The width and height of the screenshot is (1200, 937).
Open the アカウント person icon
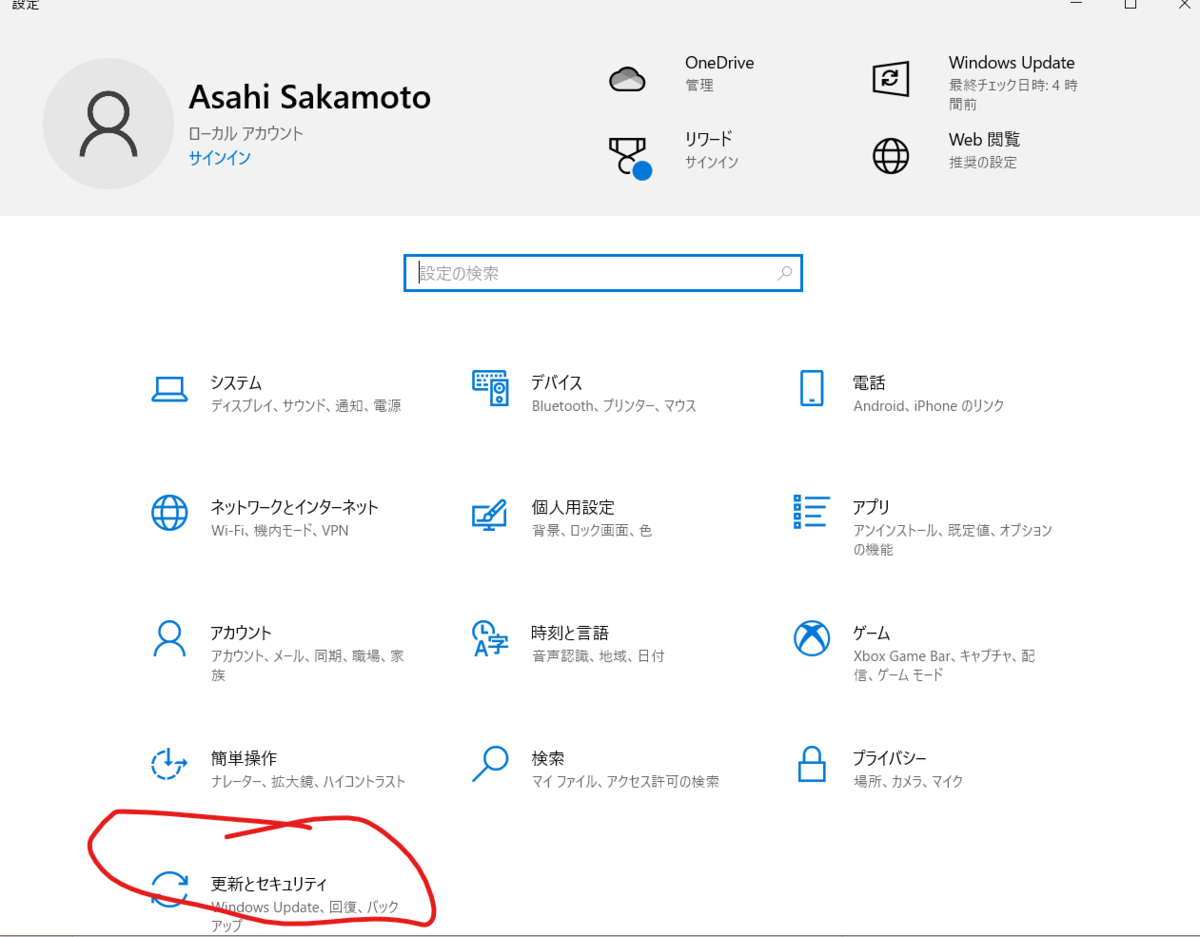click(x=169, y=638)
